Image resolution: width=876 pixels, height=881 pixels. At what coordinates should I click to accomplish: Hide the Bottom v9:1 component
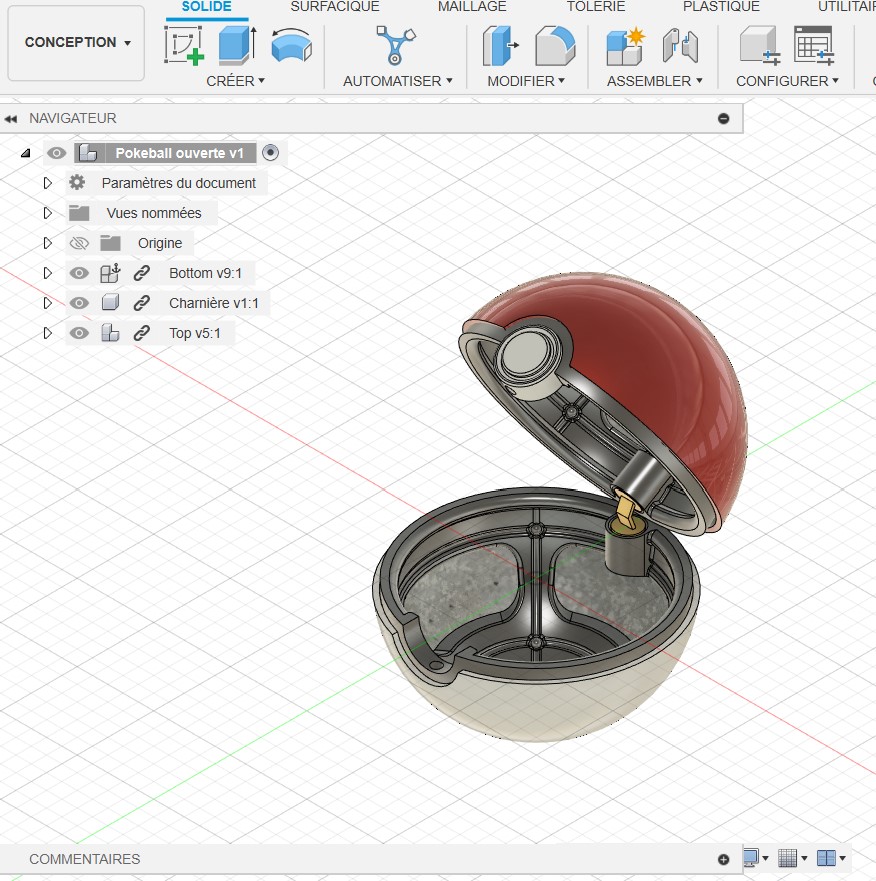(79, 273)
